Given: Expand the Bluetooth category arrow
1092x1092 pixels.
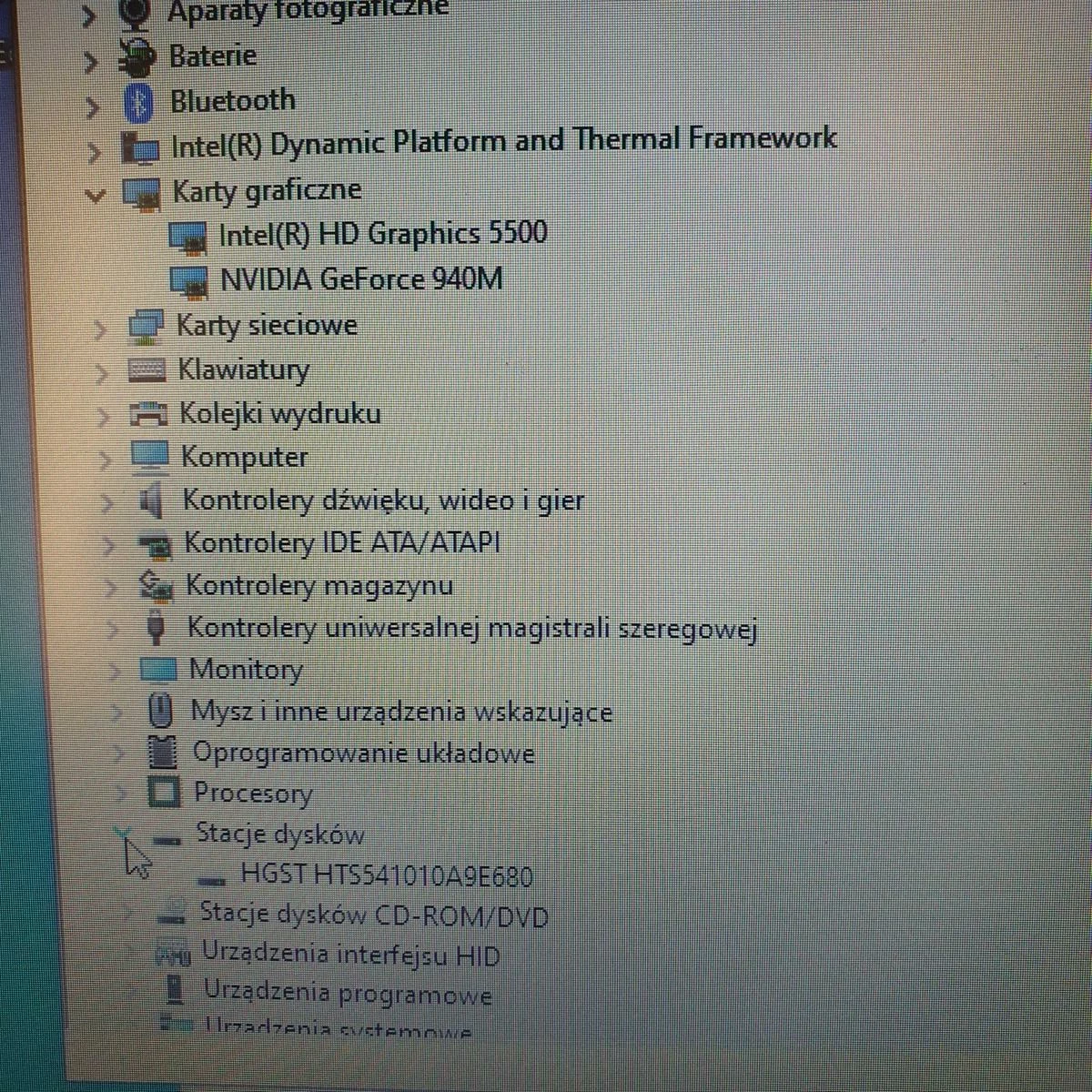Looking at the screenshot, I should click(91, 106).
